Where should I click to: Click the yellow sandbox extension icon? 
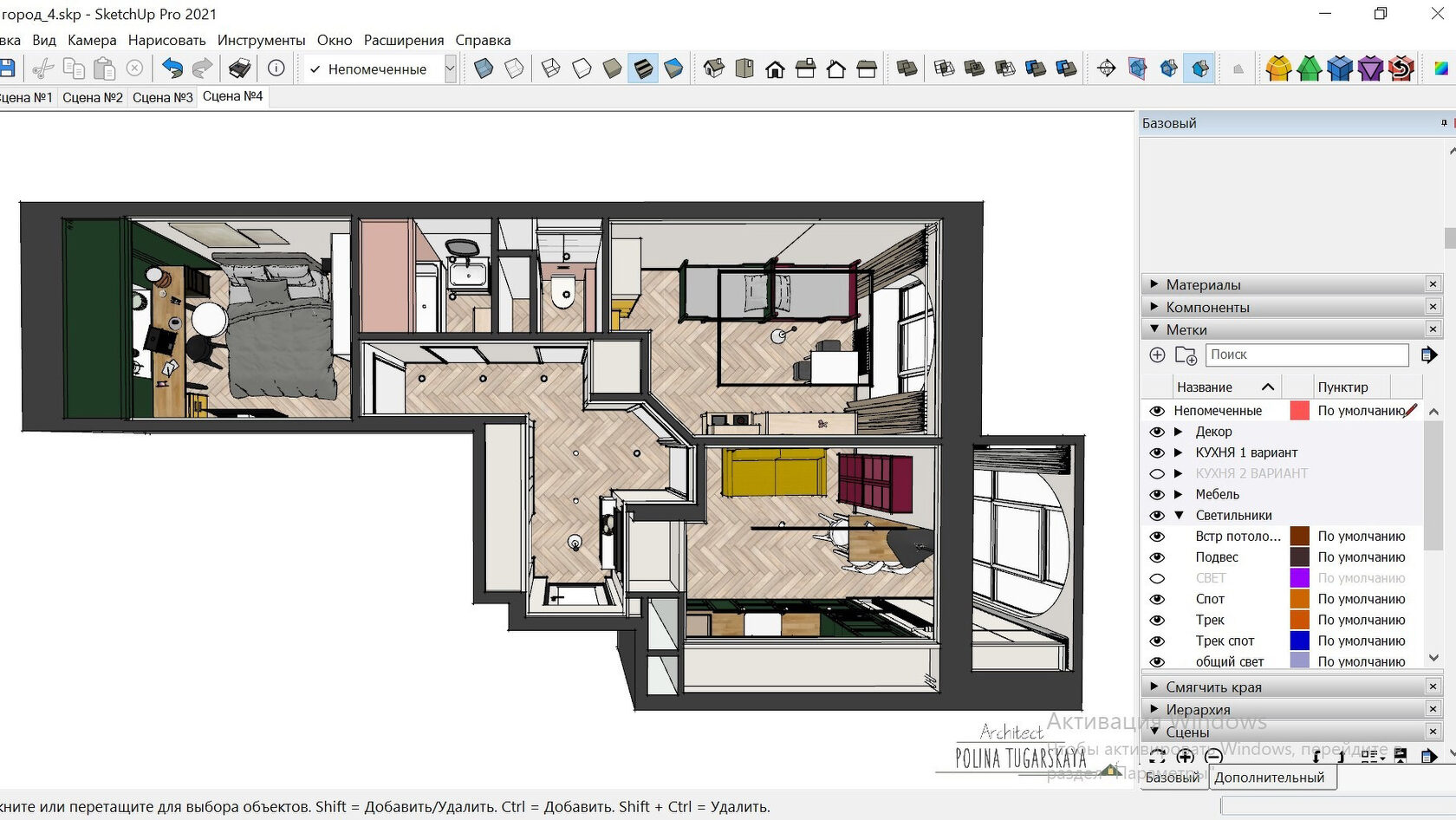click(x=1278, y=68)
